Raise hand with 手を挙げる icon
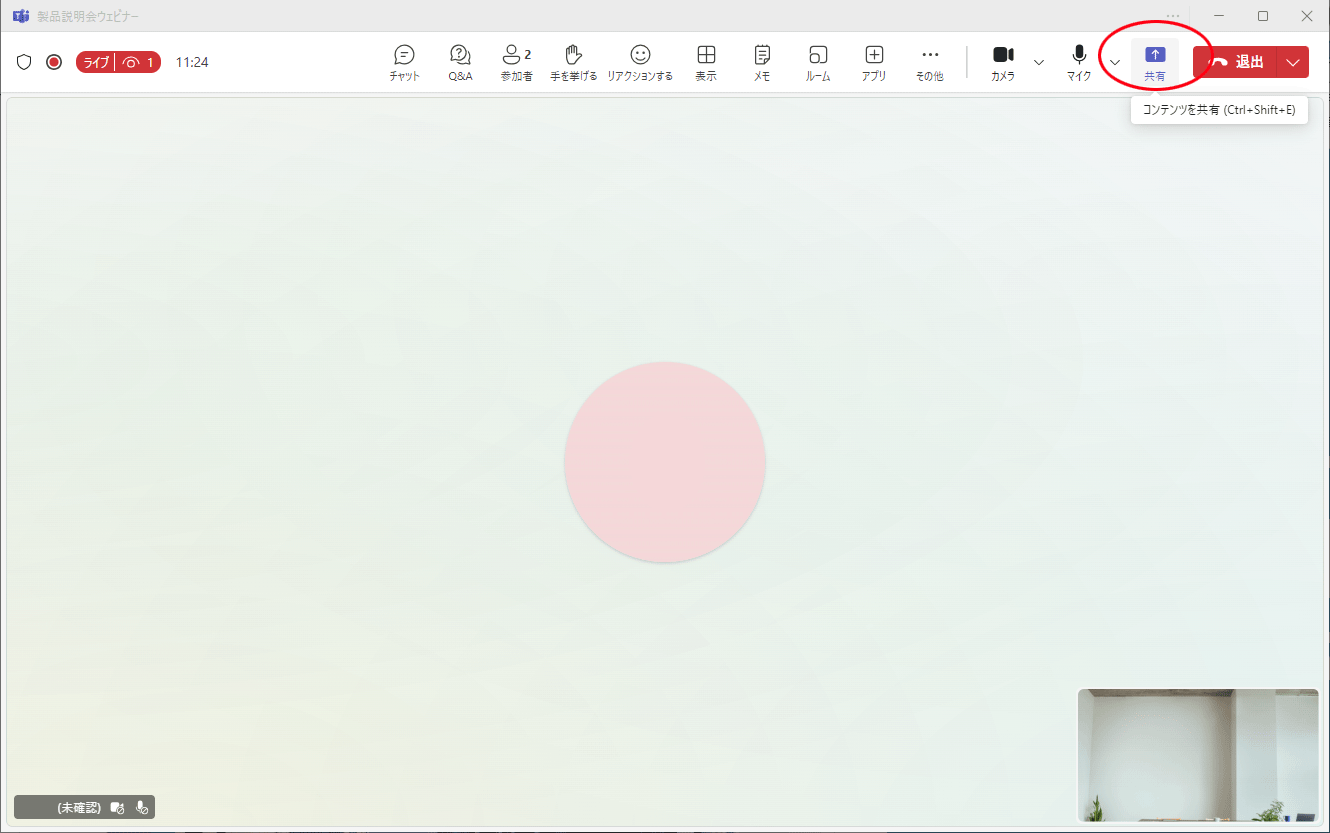This screenshot has width=1330, height=833. tap(573, 62)
